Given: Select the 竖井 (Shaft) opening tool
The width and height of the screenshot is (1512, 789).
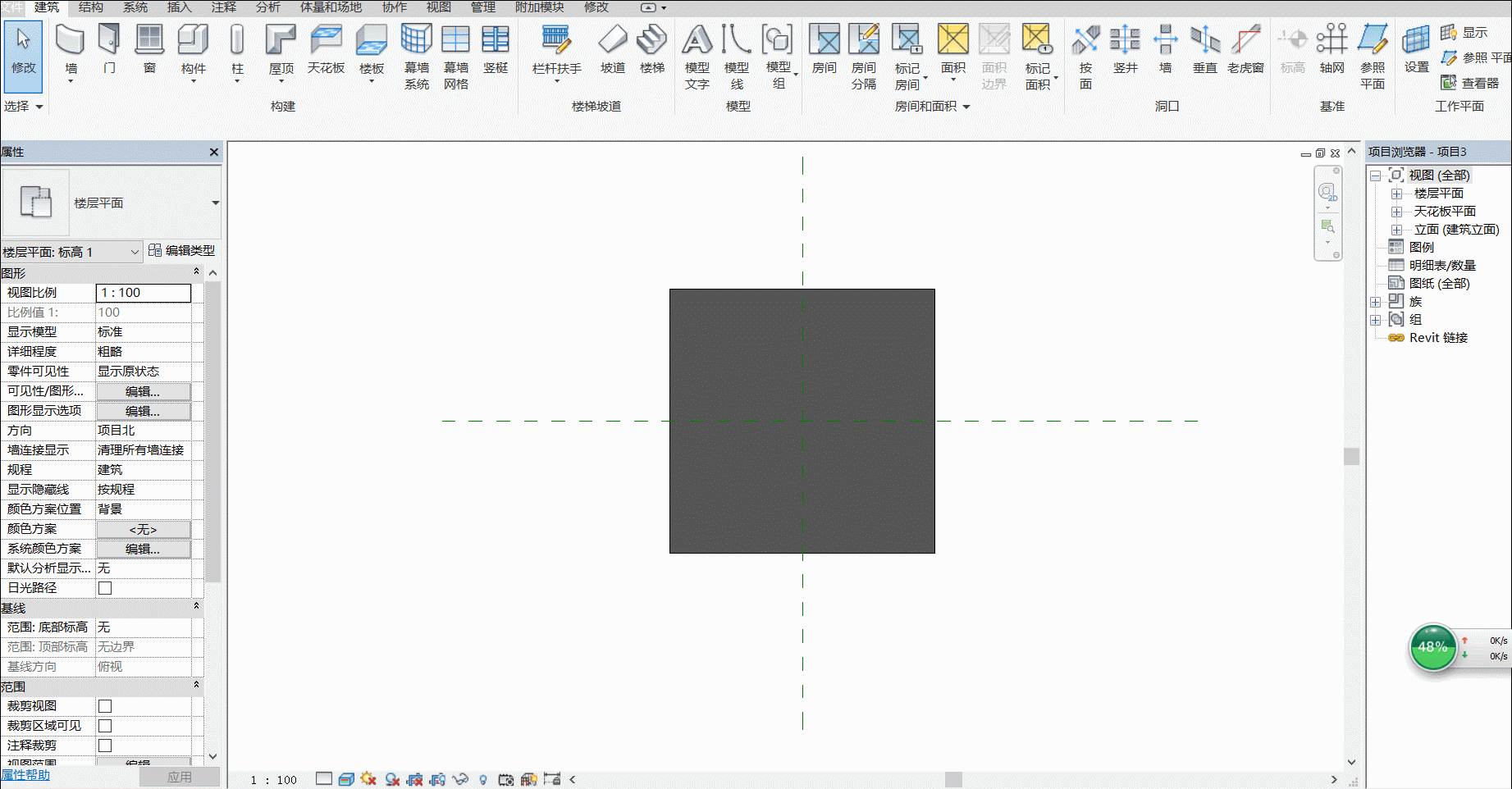Looking at the screenshot, I should [1126, 49].
